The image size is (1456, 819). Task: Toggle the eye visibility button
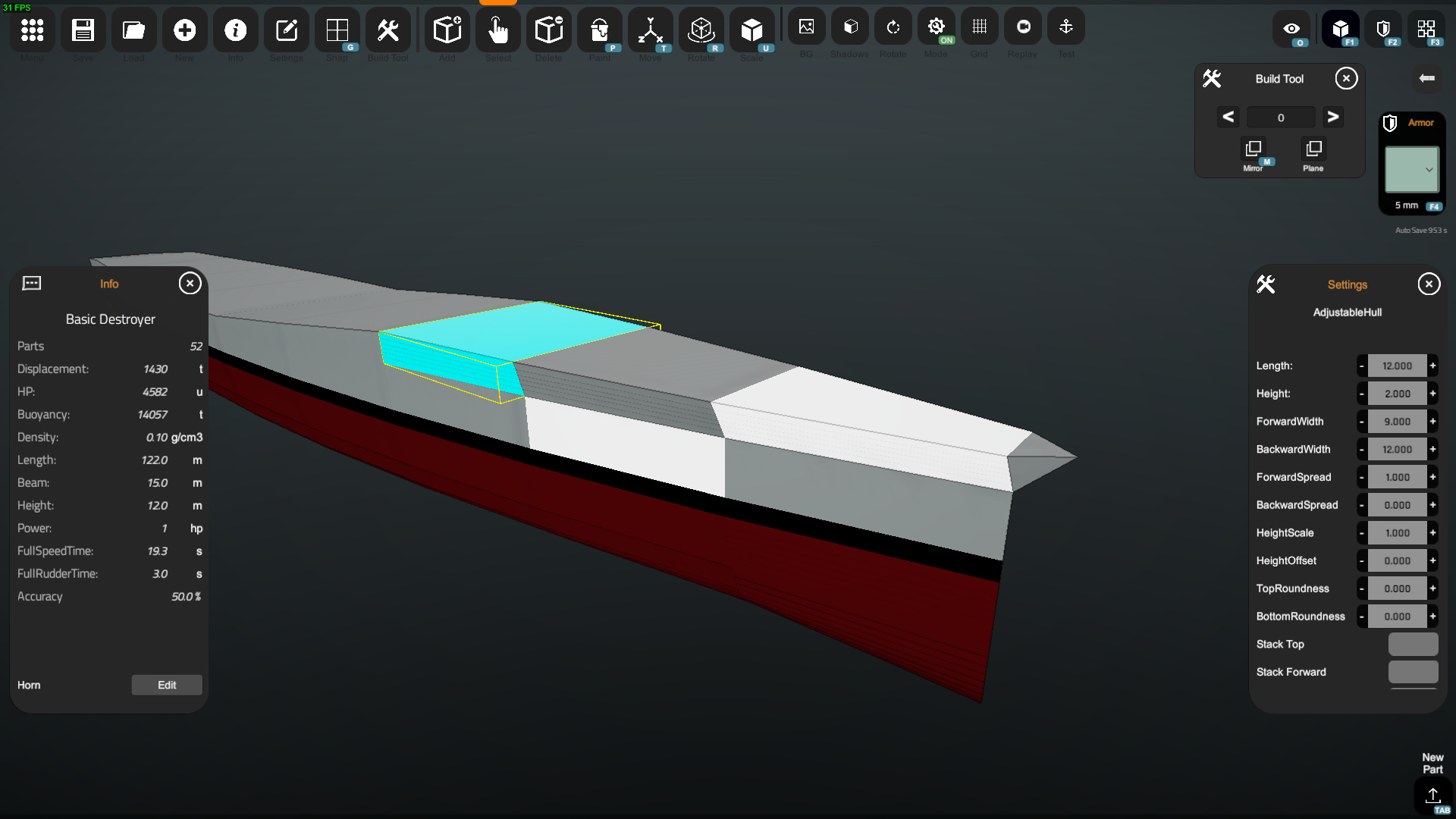click(1291, 29)
